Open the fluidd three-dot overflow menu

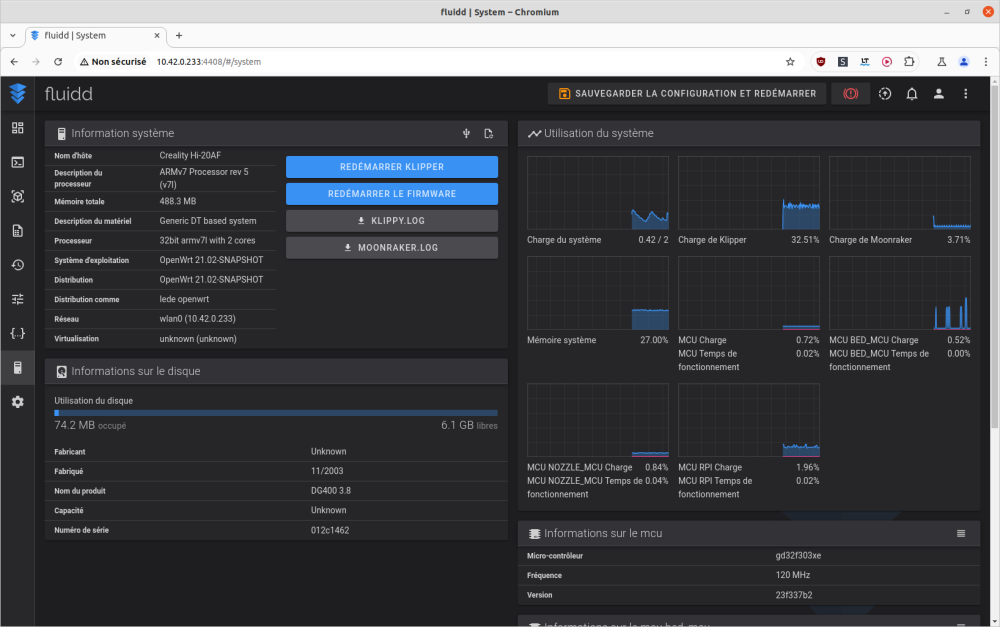coord(966,94)
